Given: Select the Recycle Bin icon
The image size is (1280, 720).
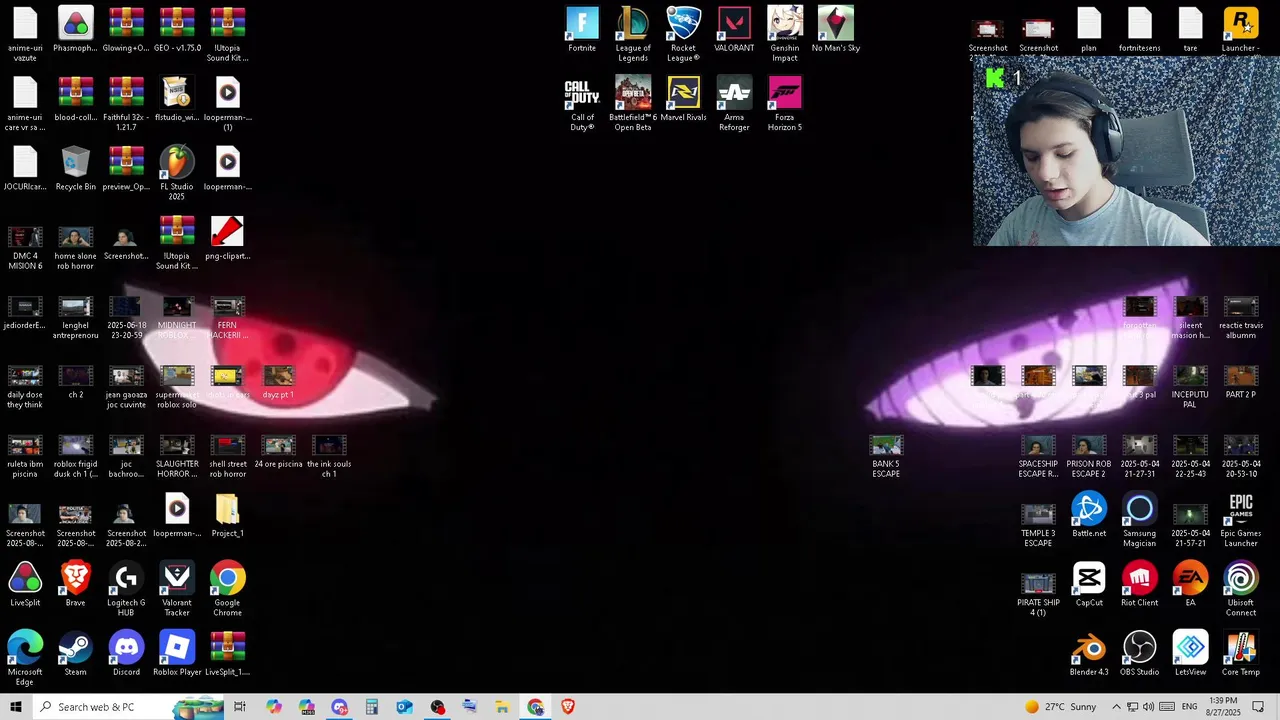Looking at the screenshot, I should click(x=76, y=168).
